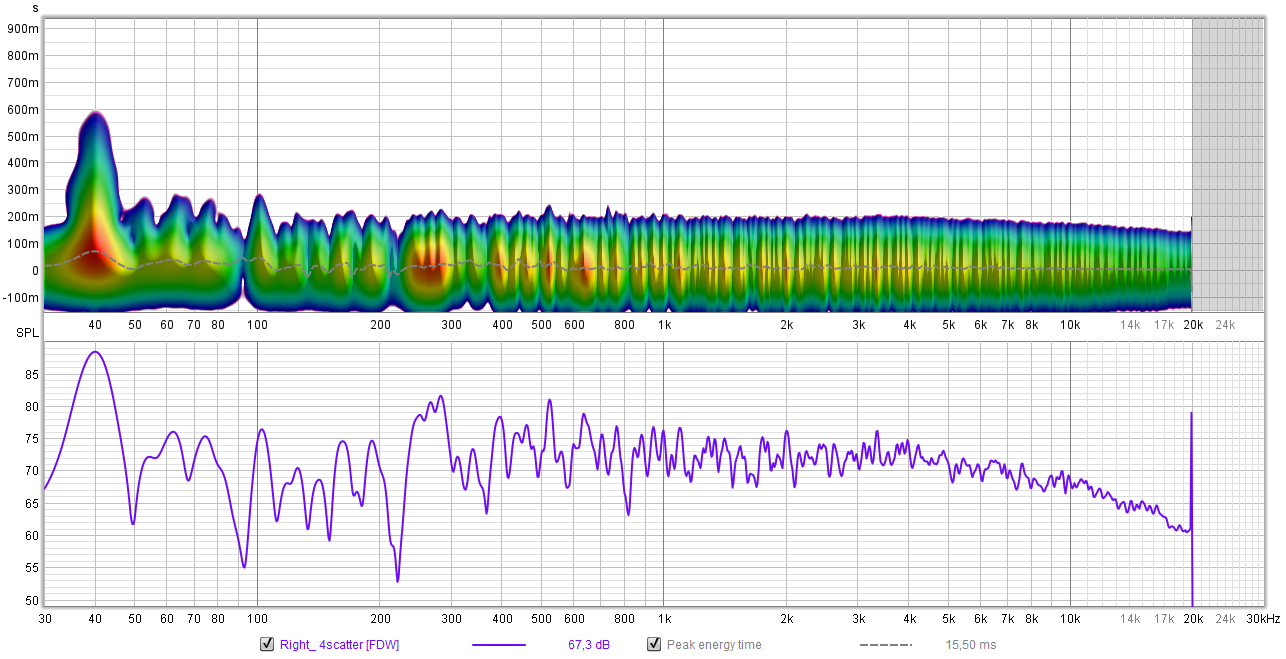Viewport: 1286px width, 659px height.
Task: Click the red spectrogram hotspot near 280 Hz
Action: click(430, 262)
